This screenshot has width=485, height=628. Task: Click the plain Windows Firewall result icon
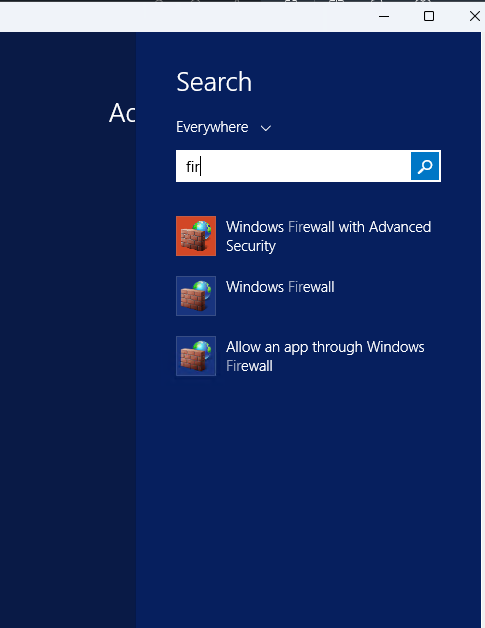(196, 296)
